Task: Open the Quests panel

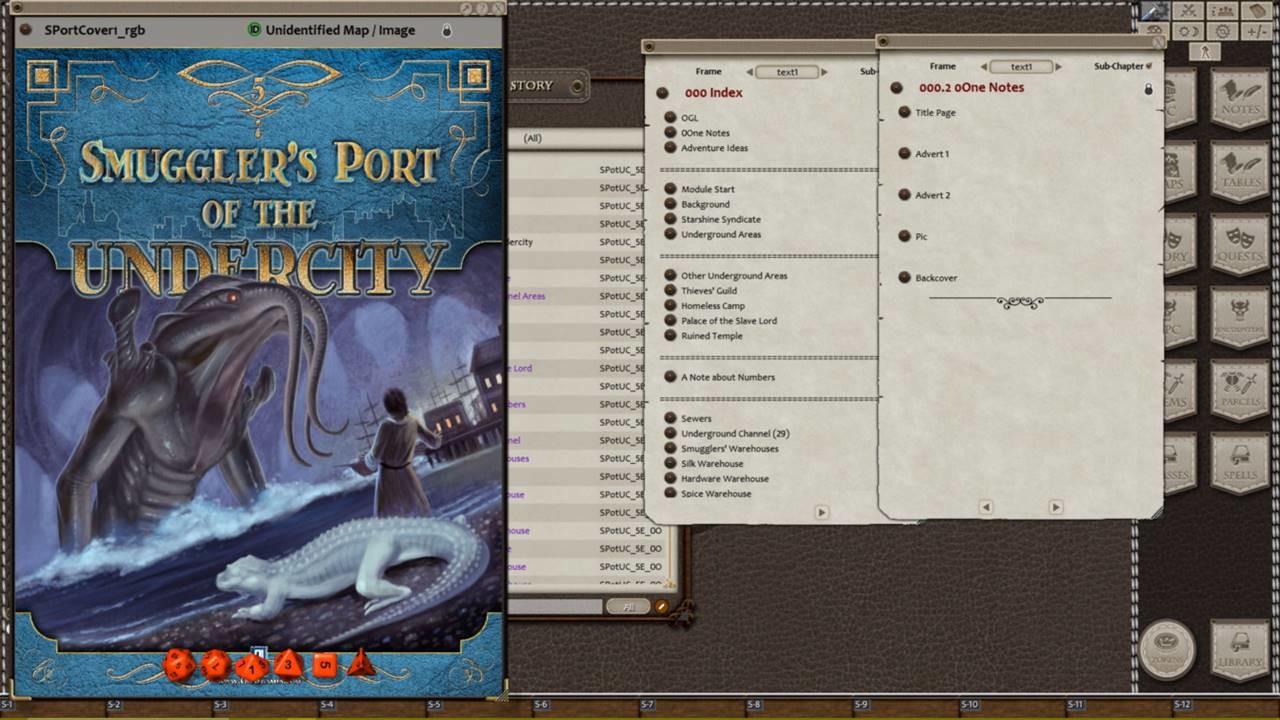Action: (x=1240, y=246)
